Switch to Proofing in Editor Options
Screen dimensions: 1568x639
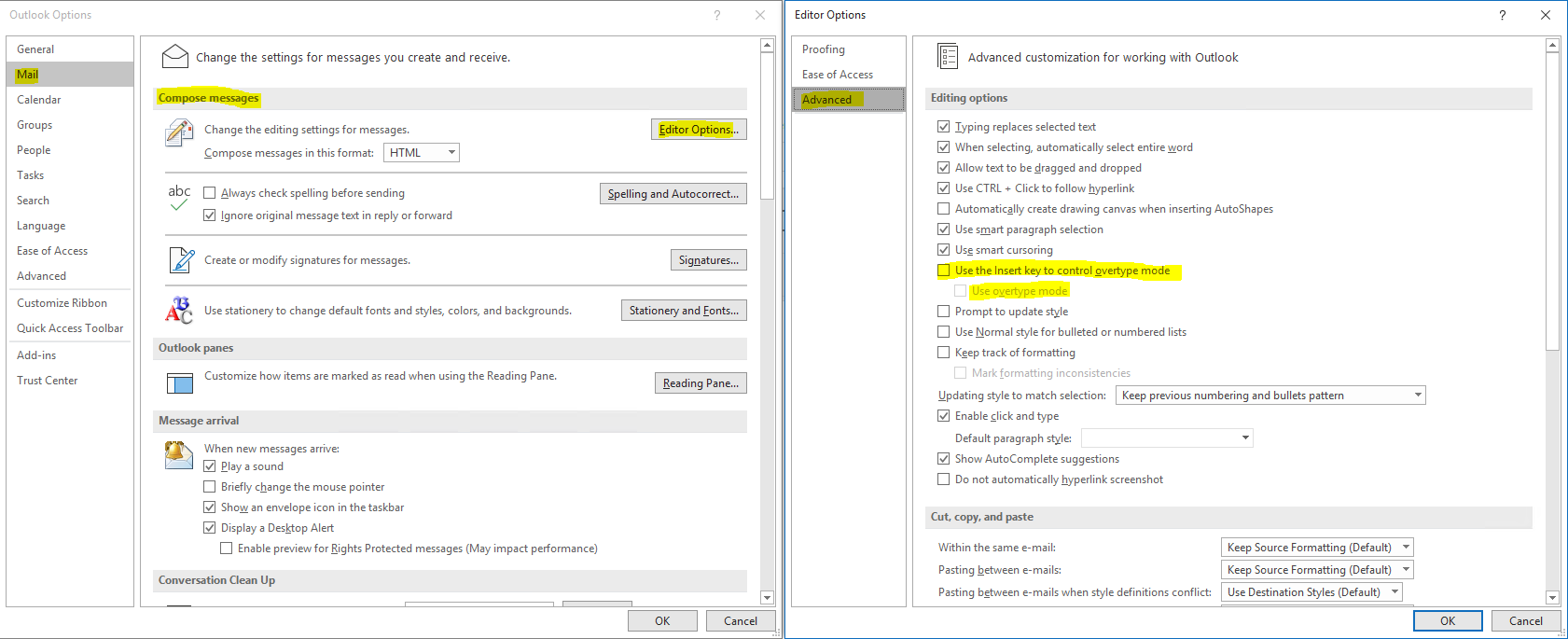(x=849, y=49)
